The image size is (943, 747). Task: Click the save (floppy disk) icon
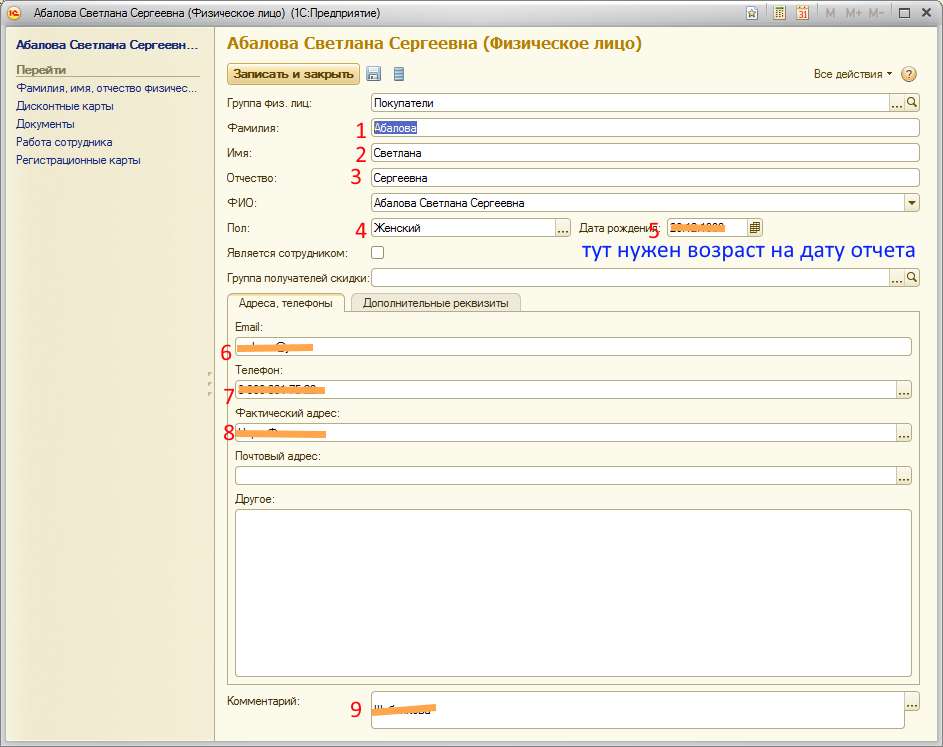pos(374,74)
